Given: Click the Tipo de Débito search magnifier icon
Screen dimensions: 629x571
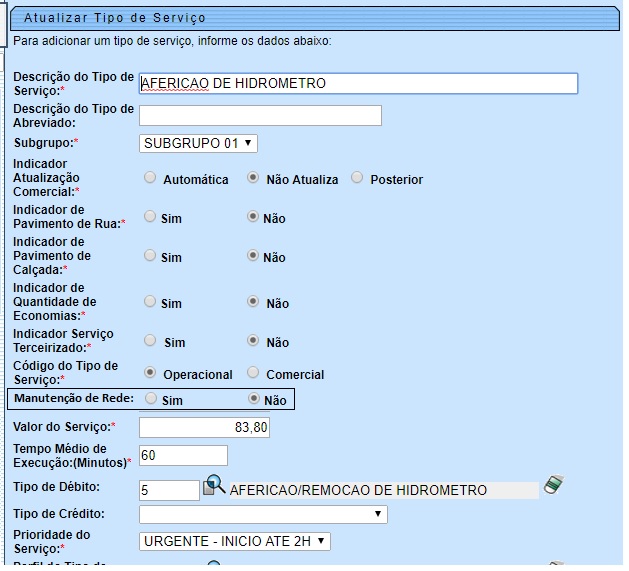Looking at the screenshot, I should pyautogui.click(x=214, y=486).
